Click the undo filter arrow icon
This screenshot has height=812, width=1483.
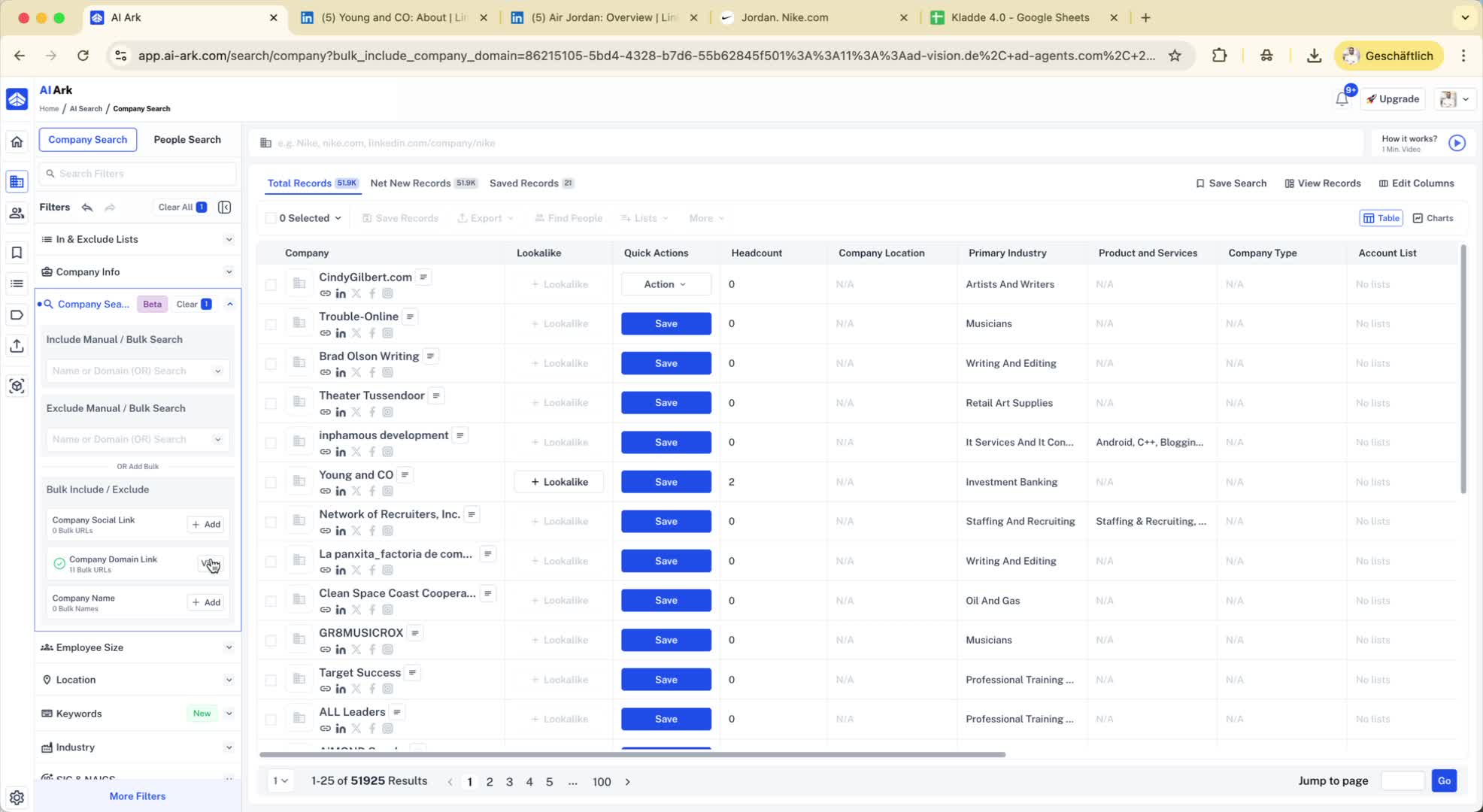[87, 208]
